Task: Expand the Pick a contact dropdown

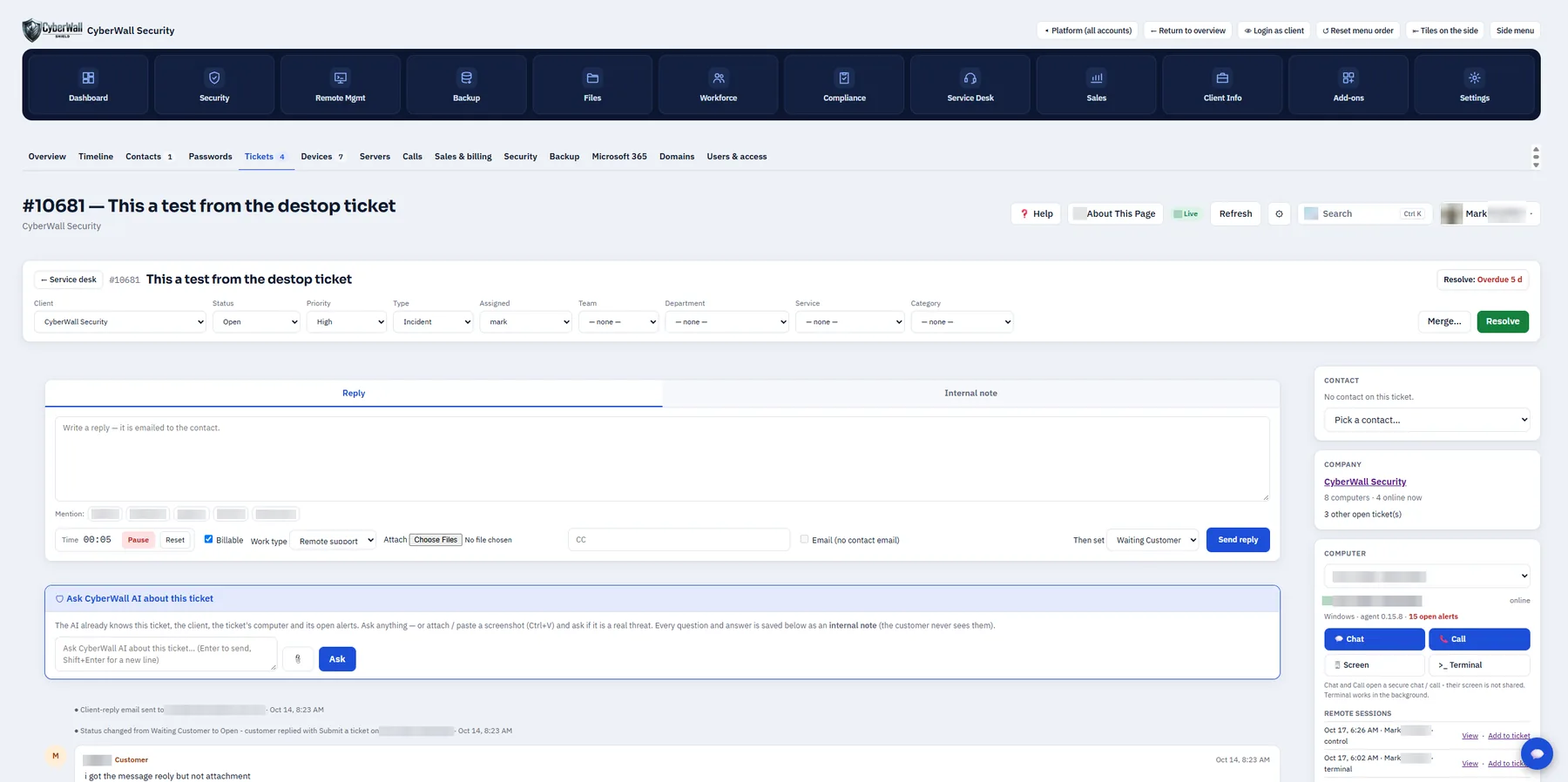Action: click(1427, 420)
